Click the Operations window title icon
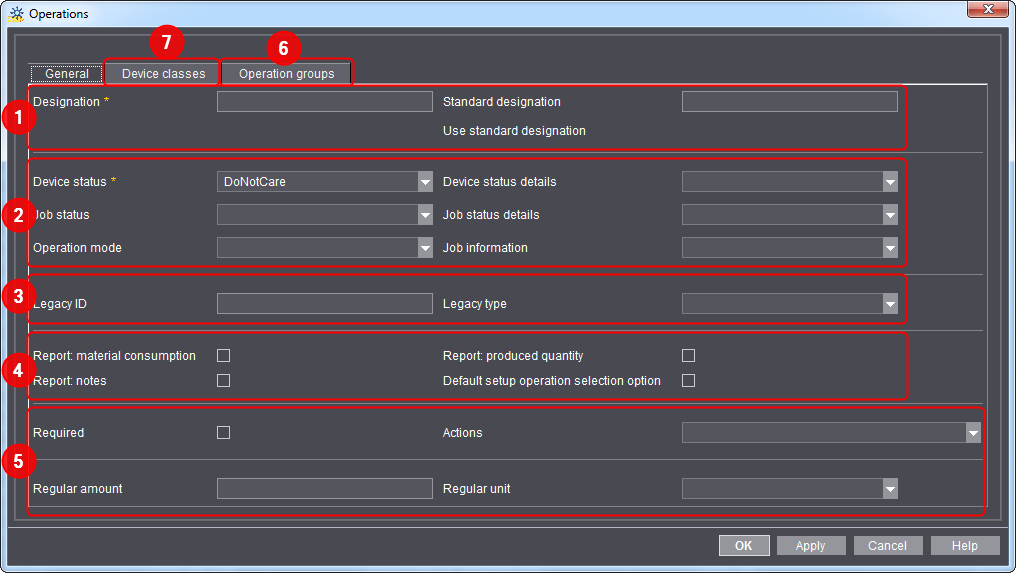 [16, 14]
